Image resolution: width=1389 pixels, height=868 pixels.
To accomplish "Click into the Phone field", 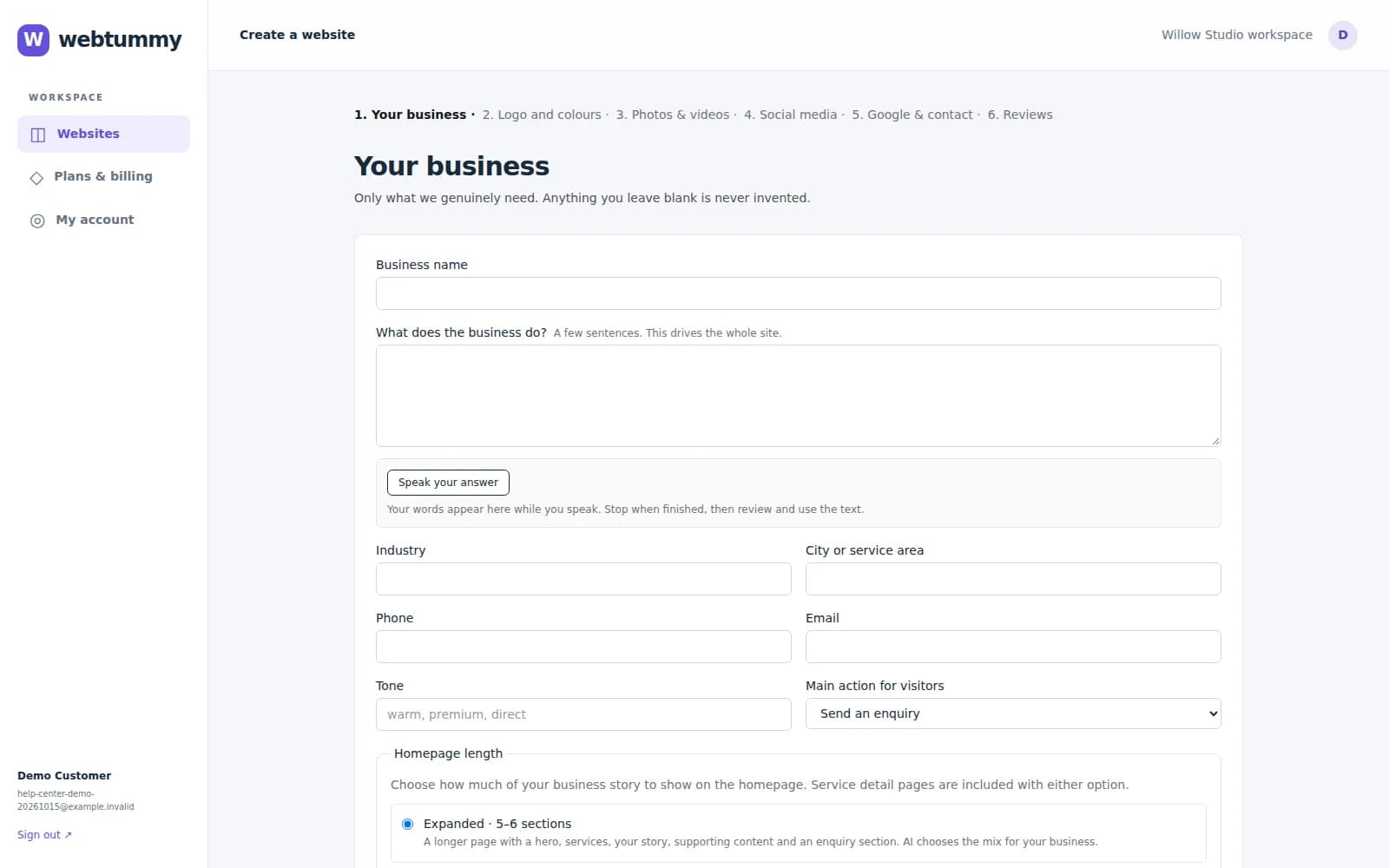I will (583, 647).
